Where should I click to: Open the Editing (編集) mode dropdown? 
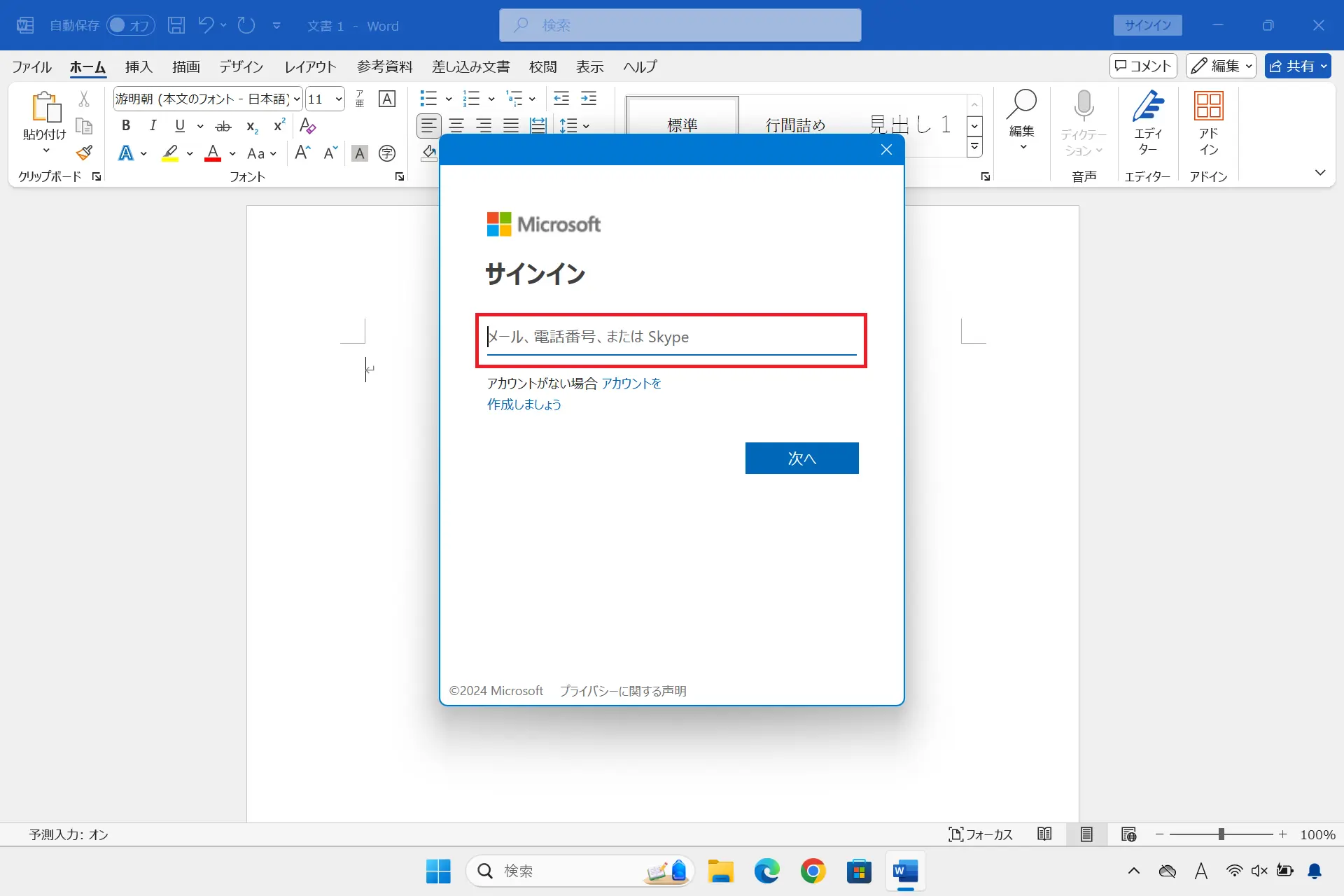1220,66
